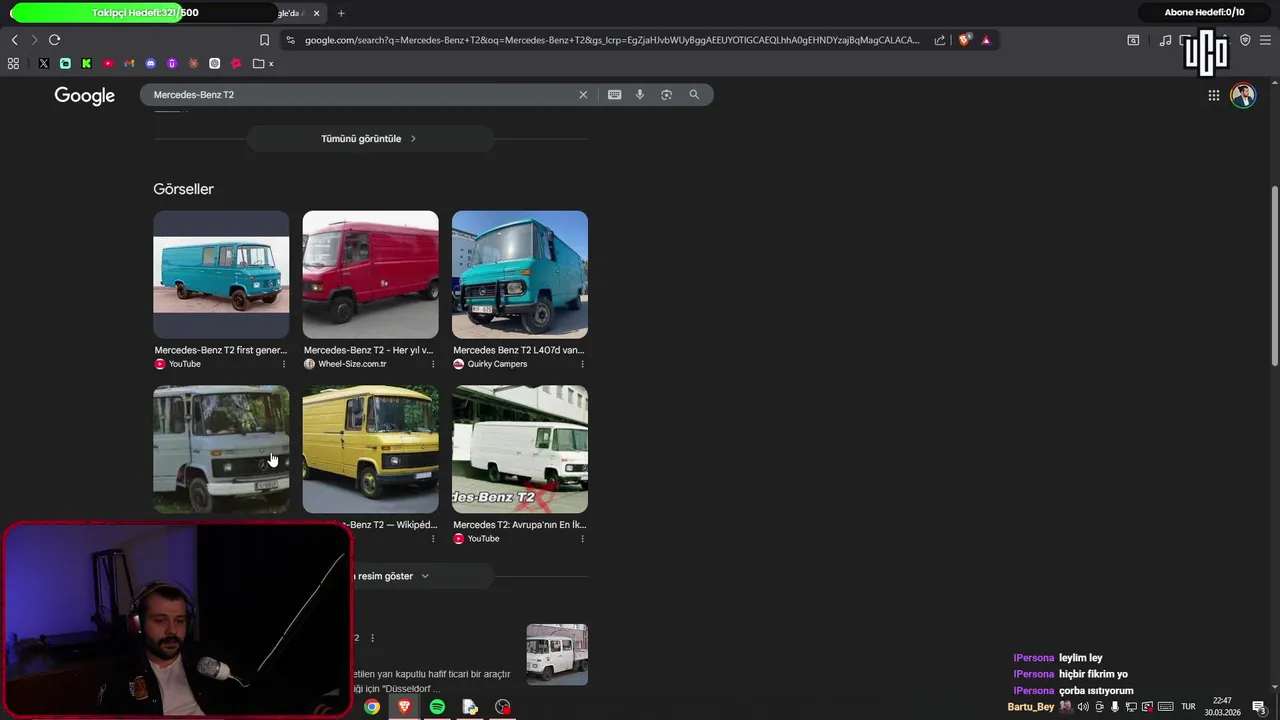The image size is (1280, 720).
Task: Open the X (Twitter) bookmark
Action: pos(44,63)
